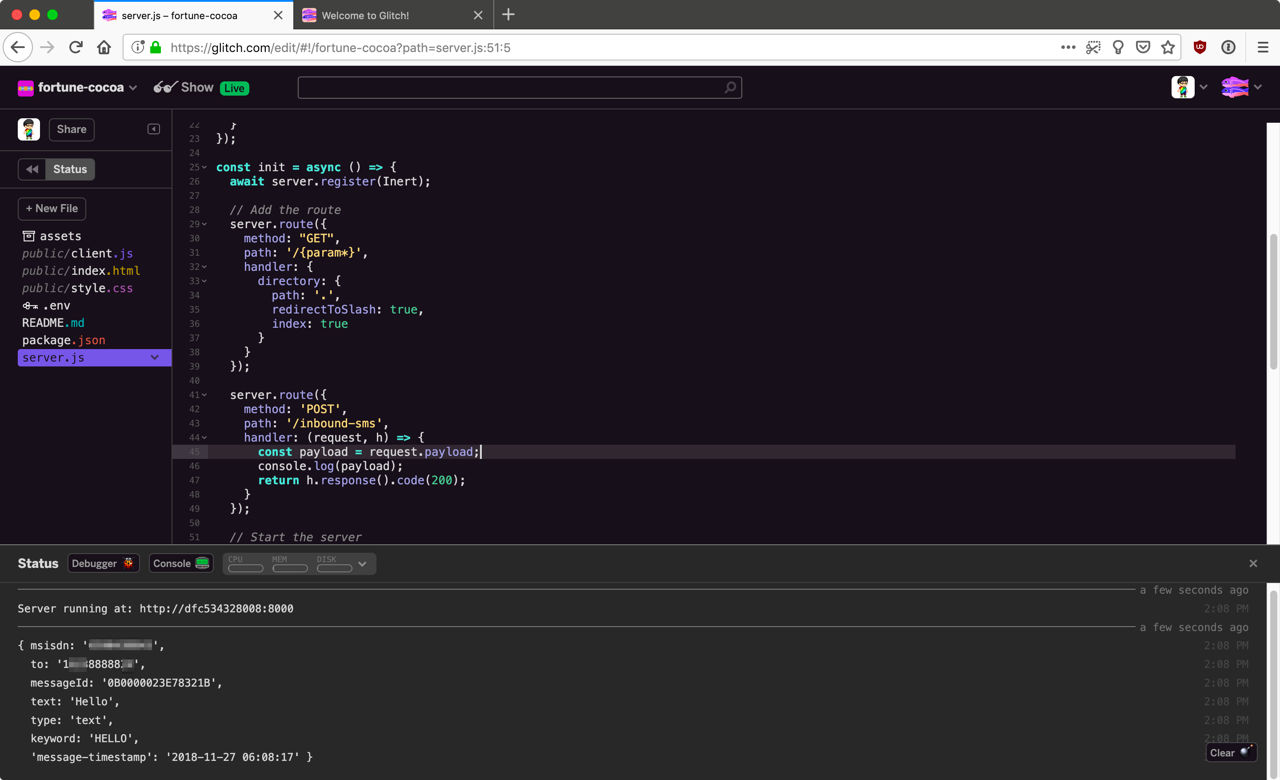Click the code editor vertical scrollbar
Screen dimensions: 1280x780
coord(1273,300)
